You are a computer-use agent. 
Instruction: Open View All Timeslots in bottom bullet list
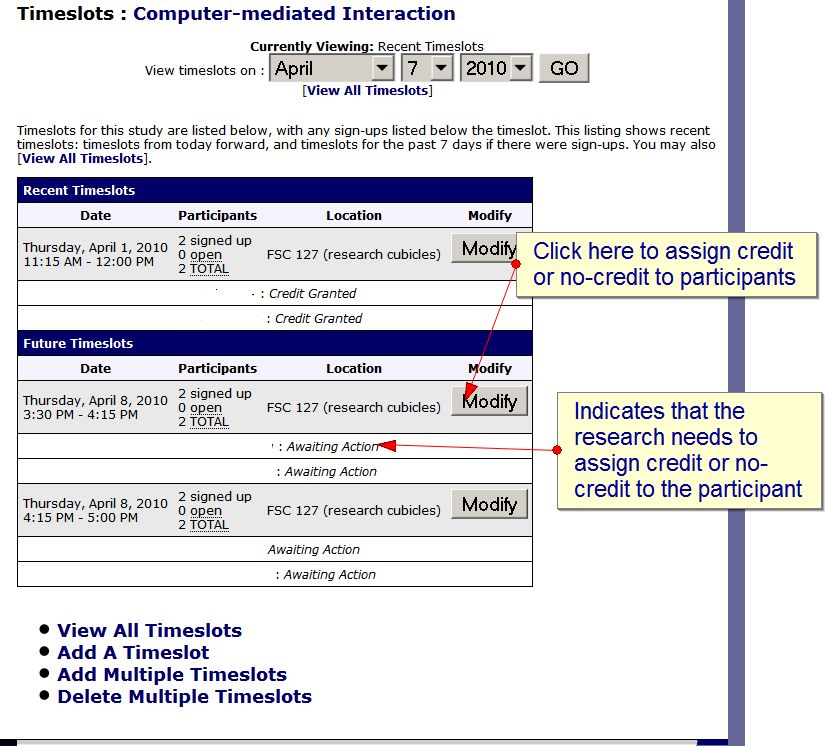pyautogui.click(x=149, y=630)
